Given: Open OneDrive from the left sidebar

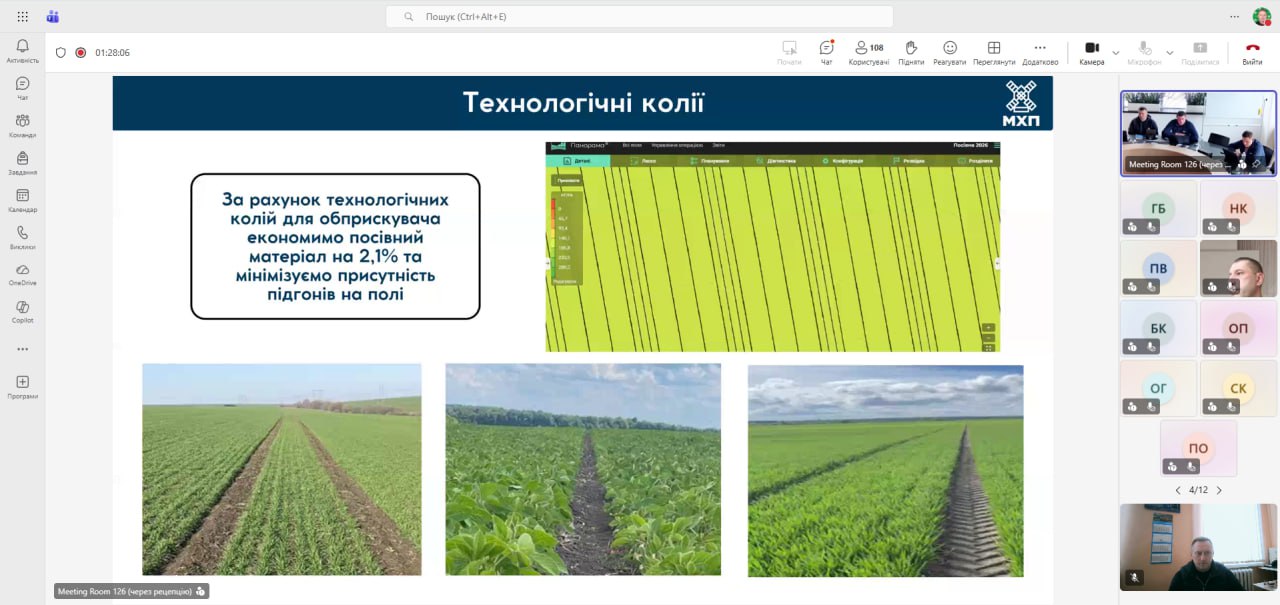Looking at the screenshot, I should (x=22, y=274).
